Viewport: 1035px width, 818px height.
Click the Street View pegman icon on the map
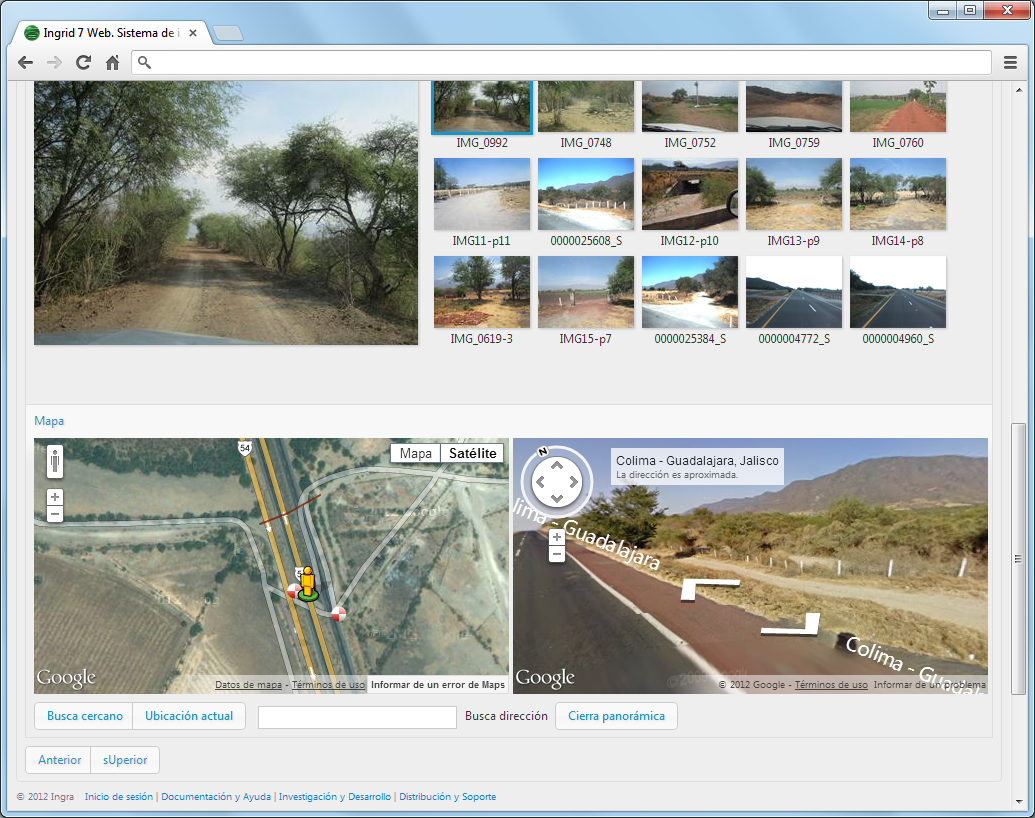pyautogui.click(x=55, y=463)
